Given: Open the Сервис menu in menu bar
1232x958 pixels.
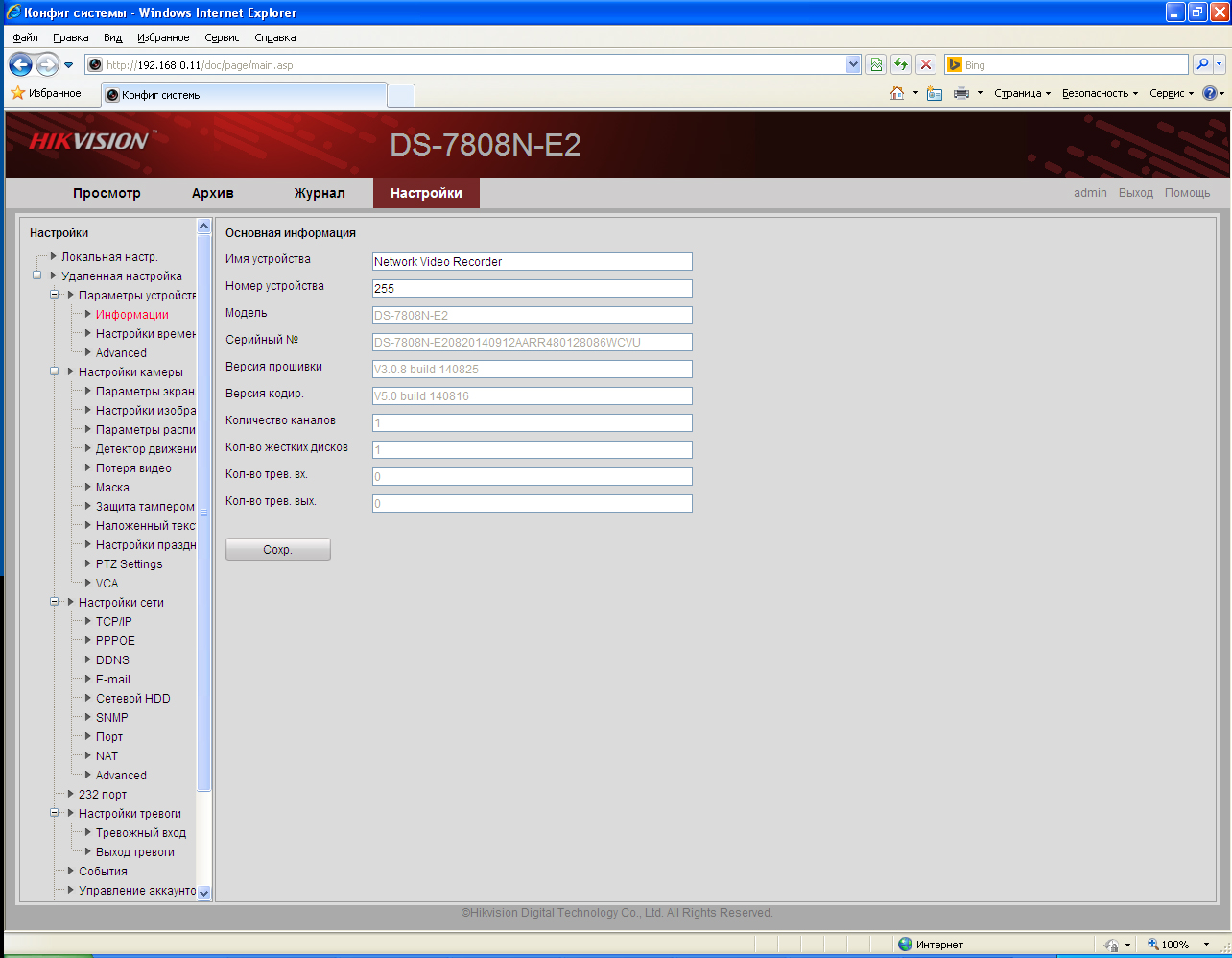Looking at the screenshot, I should (x=222, y=37).
